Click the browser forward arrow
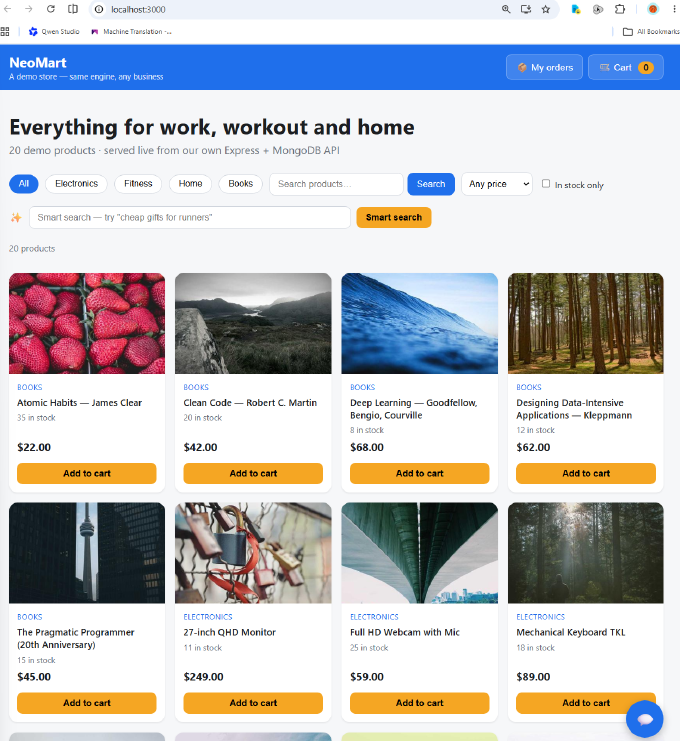Screen dimensions: 680x741 coord(29,9)
